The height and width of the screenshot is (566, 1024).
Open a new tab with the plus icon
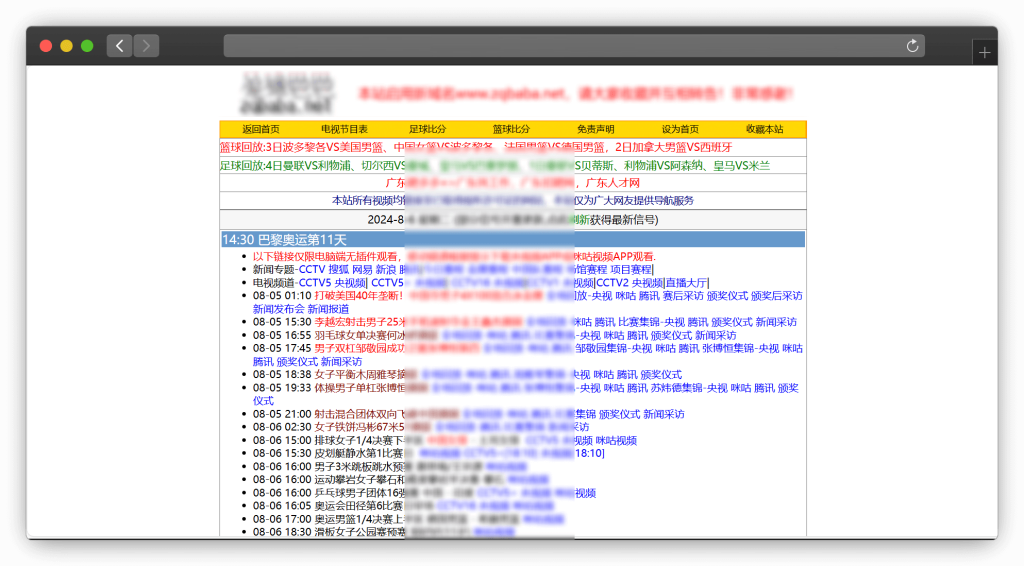[984, 53]
